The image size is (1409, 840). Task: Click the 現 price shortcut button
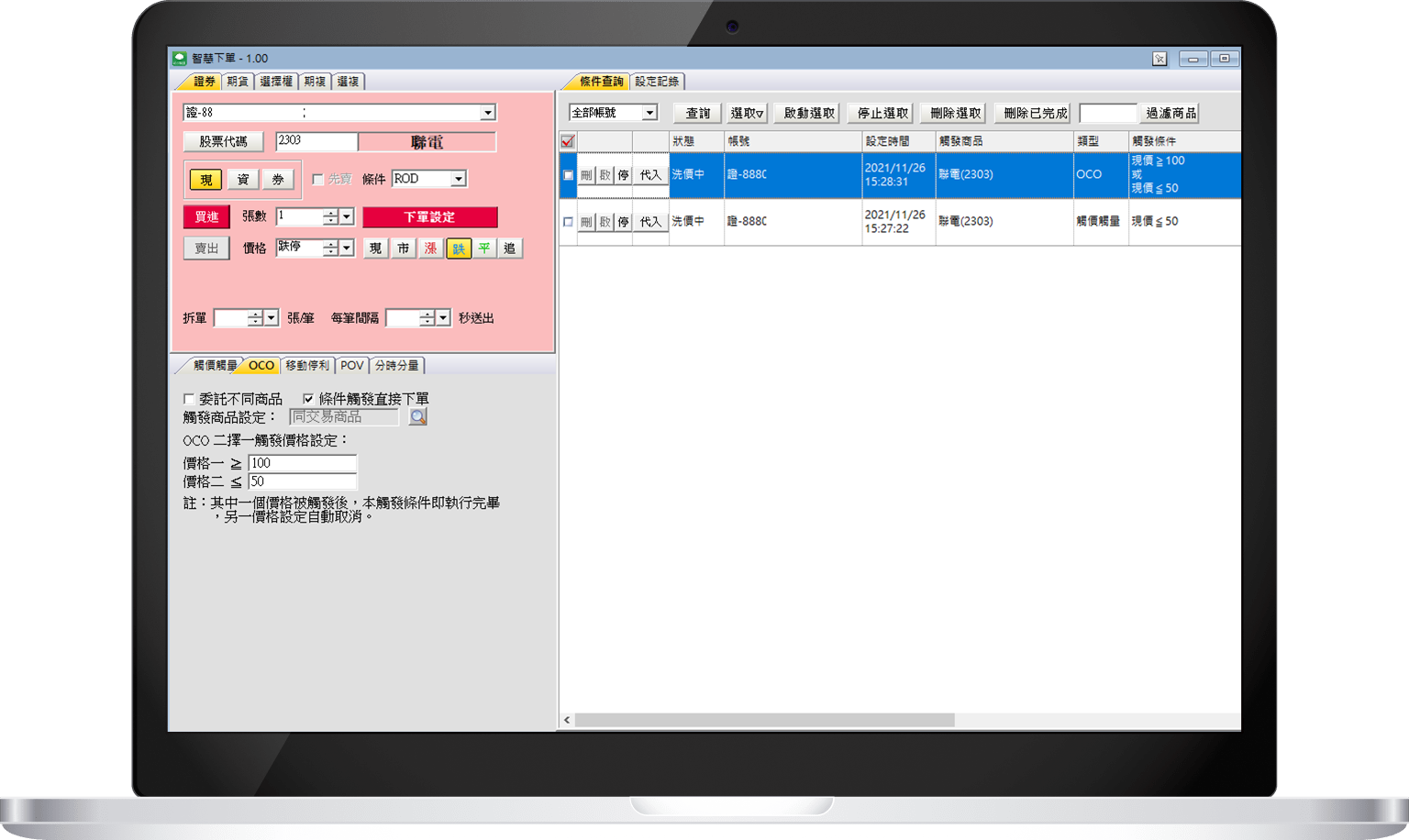point(376,249)
